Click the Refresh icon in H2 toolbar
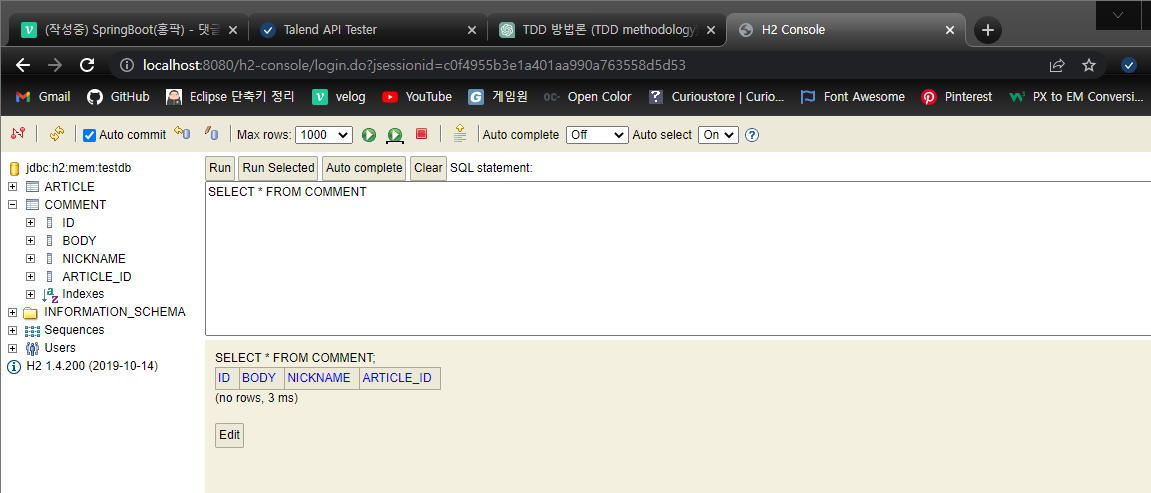This screenshot has height=493, width=1151. coord(57,134)
